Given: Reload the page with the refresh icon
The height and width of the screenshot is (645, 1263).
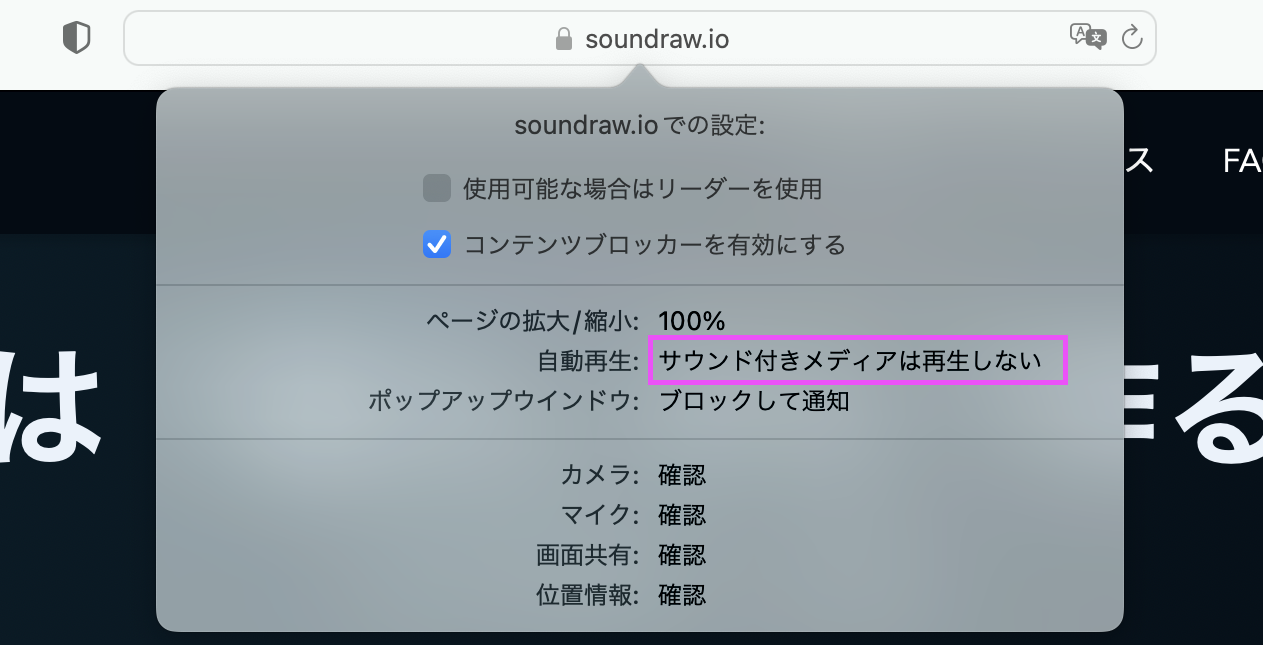Looking at the screenshot, I should pos(1132,38).
